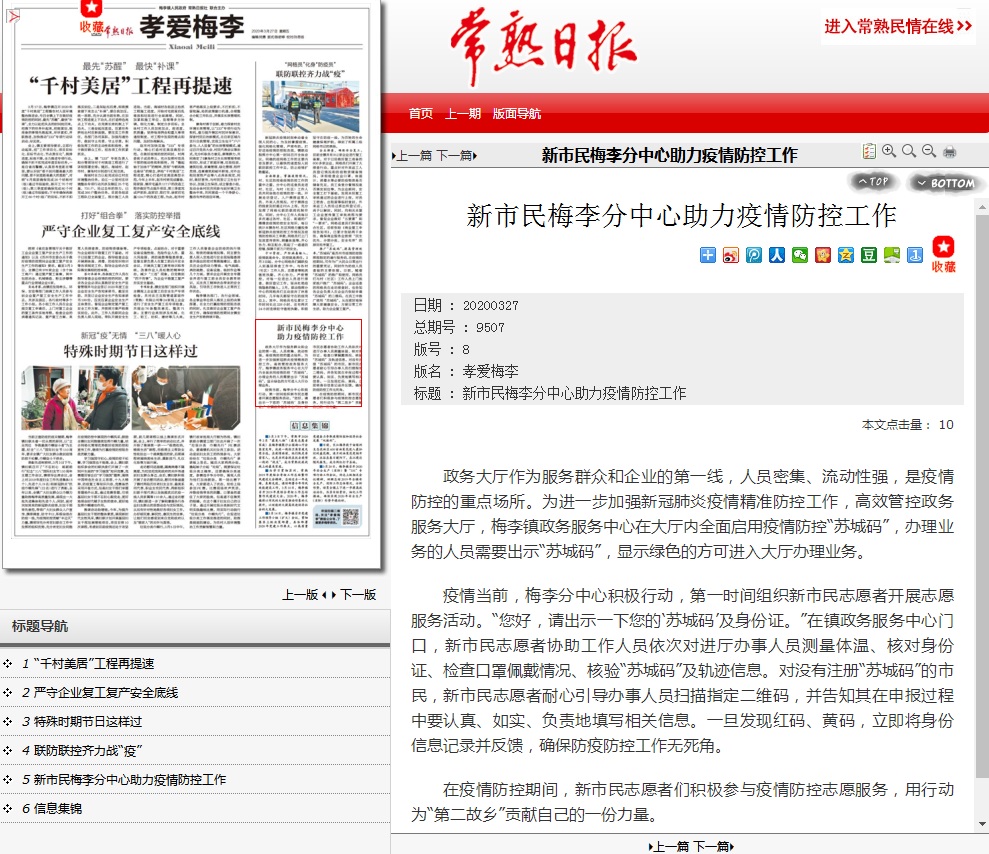Screen dimensions: 989x854
Task: Click the zoom in magnifier icon
Action: click(889, 151)
